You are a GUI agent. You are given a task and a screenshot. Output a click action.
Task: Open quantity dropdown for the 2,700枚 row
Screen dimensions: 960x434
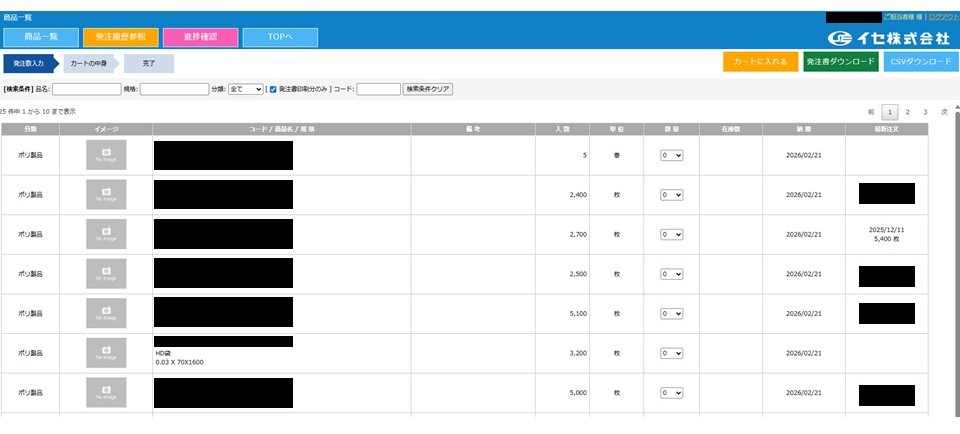coord(671,234)
